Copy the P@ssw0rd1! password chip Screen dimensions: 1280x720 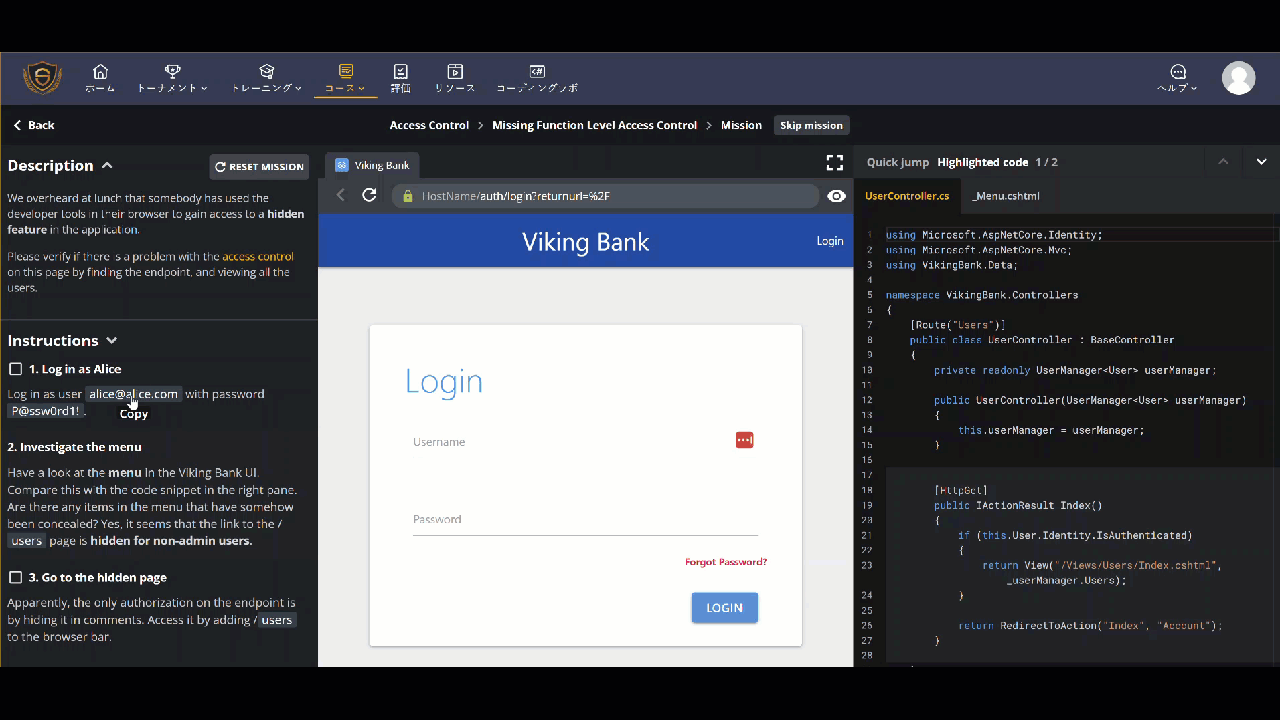click(x=46, y=411)
